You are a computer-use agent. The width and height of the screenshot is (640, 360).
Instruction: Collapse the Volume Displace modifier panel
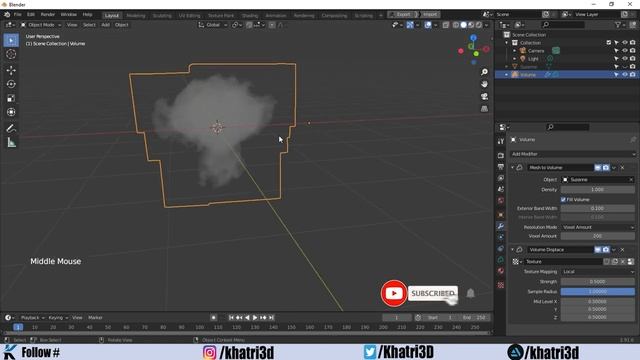click(x=512, y=249)
